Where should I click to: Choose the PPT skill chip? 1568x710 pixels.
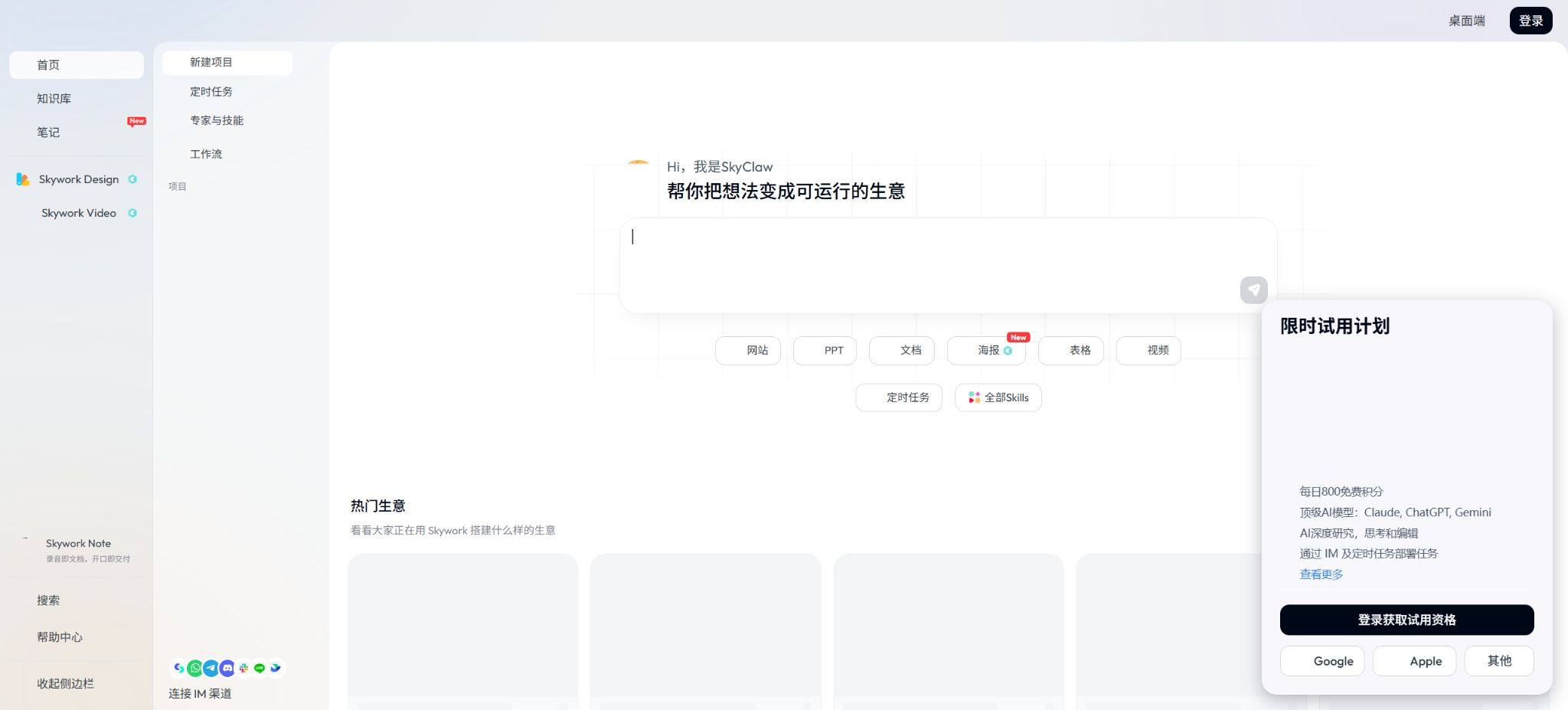pyautogui.click(x=825, y=351)
